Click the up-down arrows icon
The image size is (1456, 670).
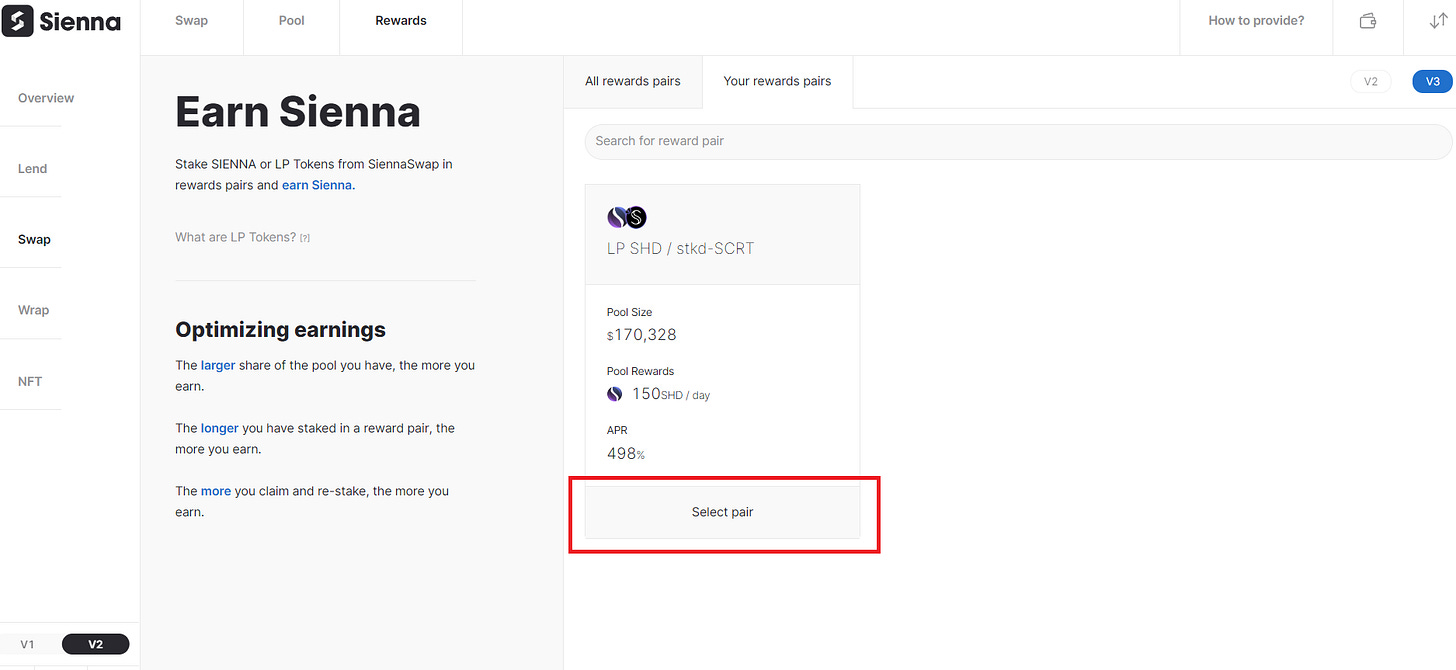pos(1438,21)
